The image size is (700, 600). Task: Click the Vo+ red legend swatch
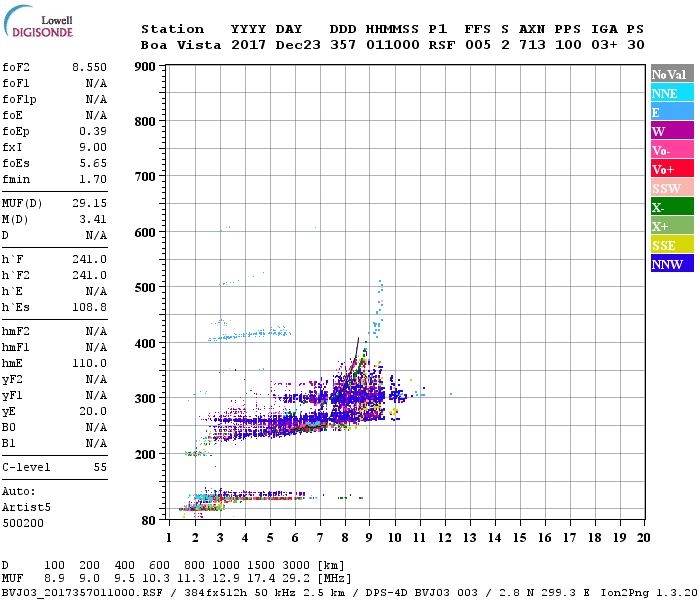coord(672,169)
